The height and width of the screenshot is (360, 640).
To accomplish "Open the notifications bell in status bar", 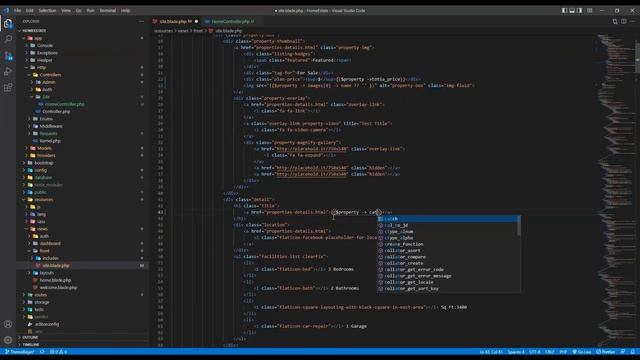I will coord(632,352).
